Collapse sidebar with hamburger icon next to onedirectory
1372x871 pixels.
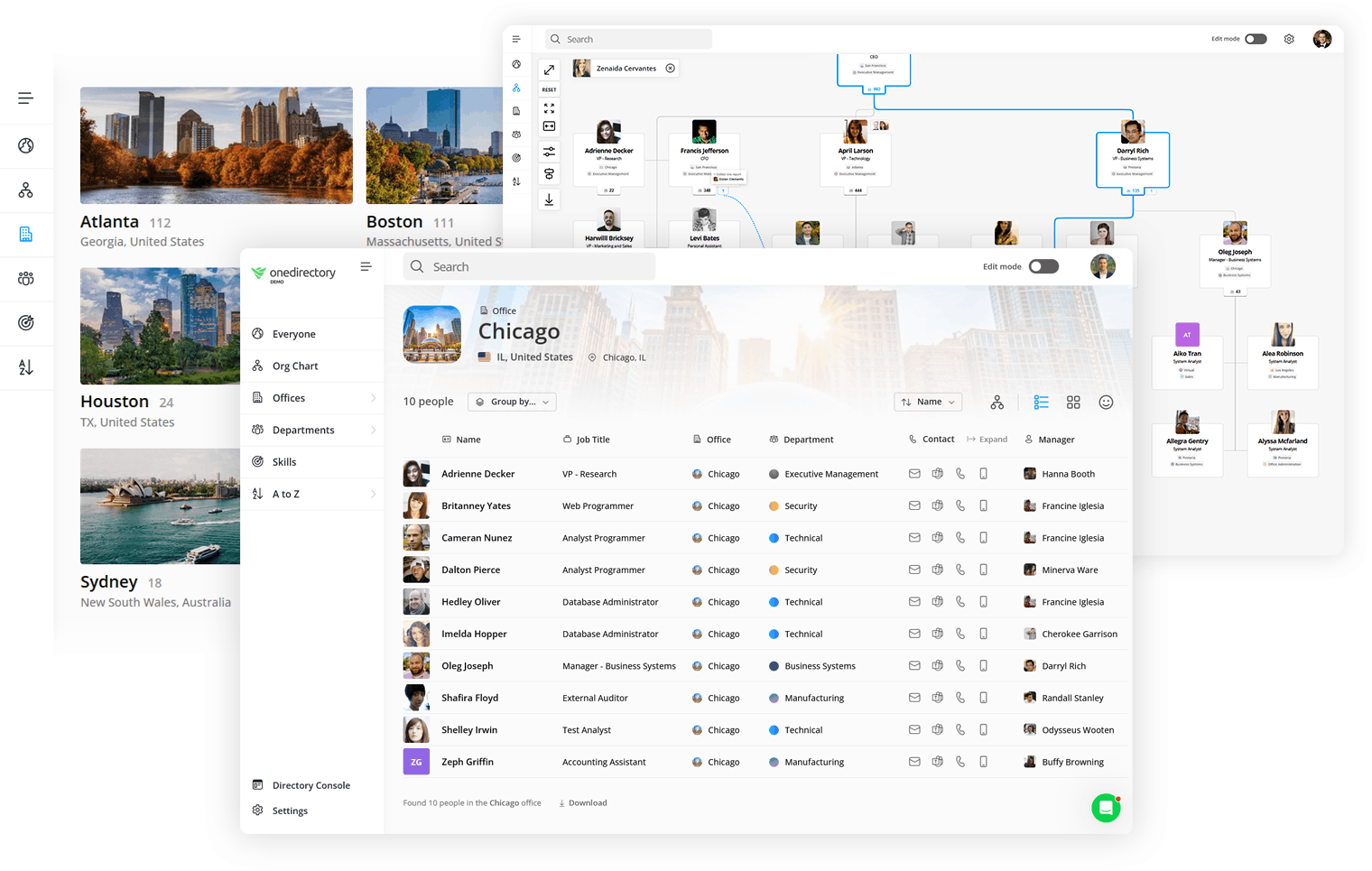366,266
